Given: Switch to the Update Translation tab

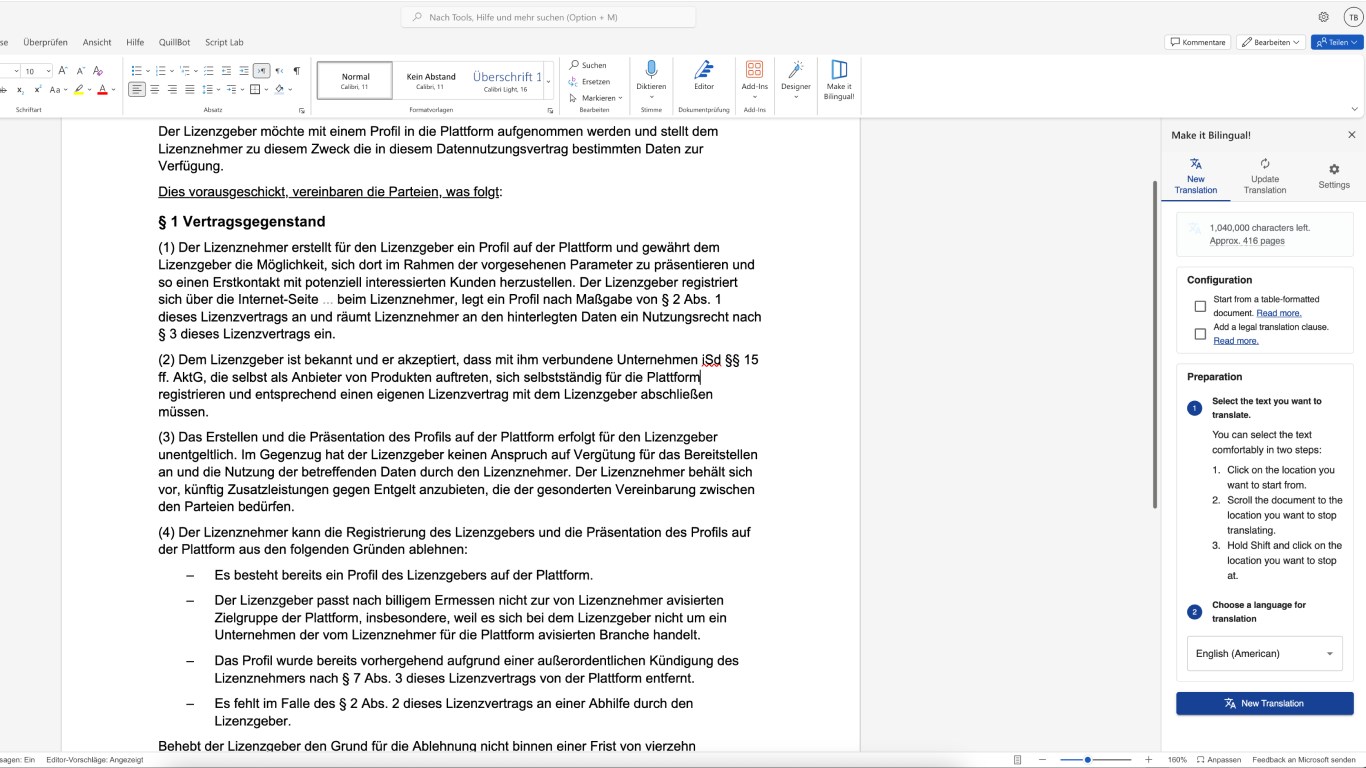Looking at the screenshot, I should coord(1265,176).
